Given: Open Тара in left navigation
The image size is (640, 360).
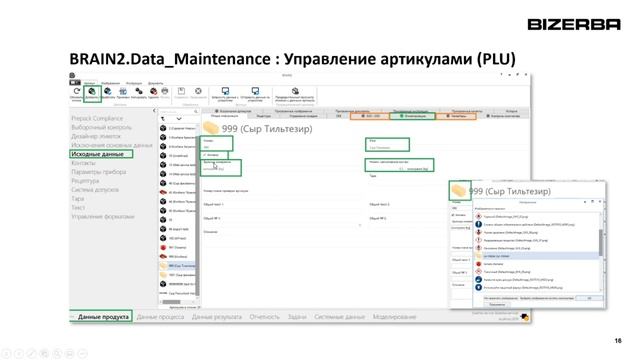Looking at the screenshot, I should [x=78, y=199].
